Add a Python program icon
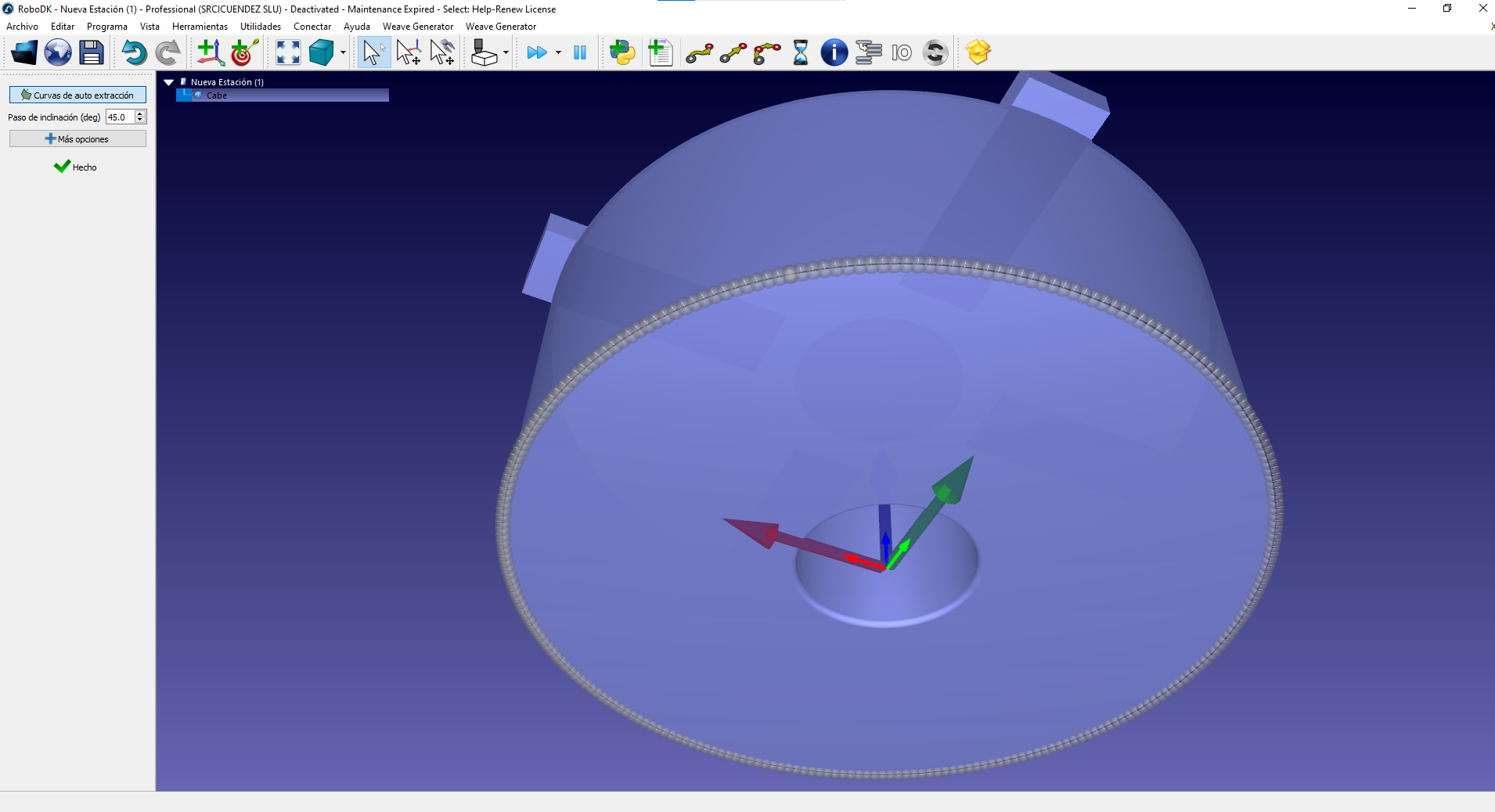The image size is (1495, 812). [622, 52]
